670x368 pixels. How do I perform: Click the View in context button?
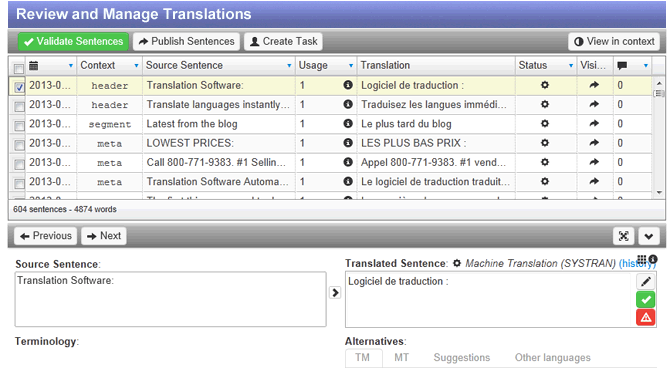(614, 41)
